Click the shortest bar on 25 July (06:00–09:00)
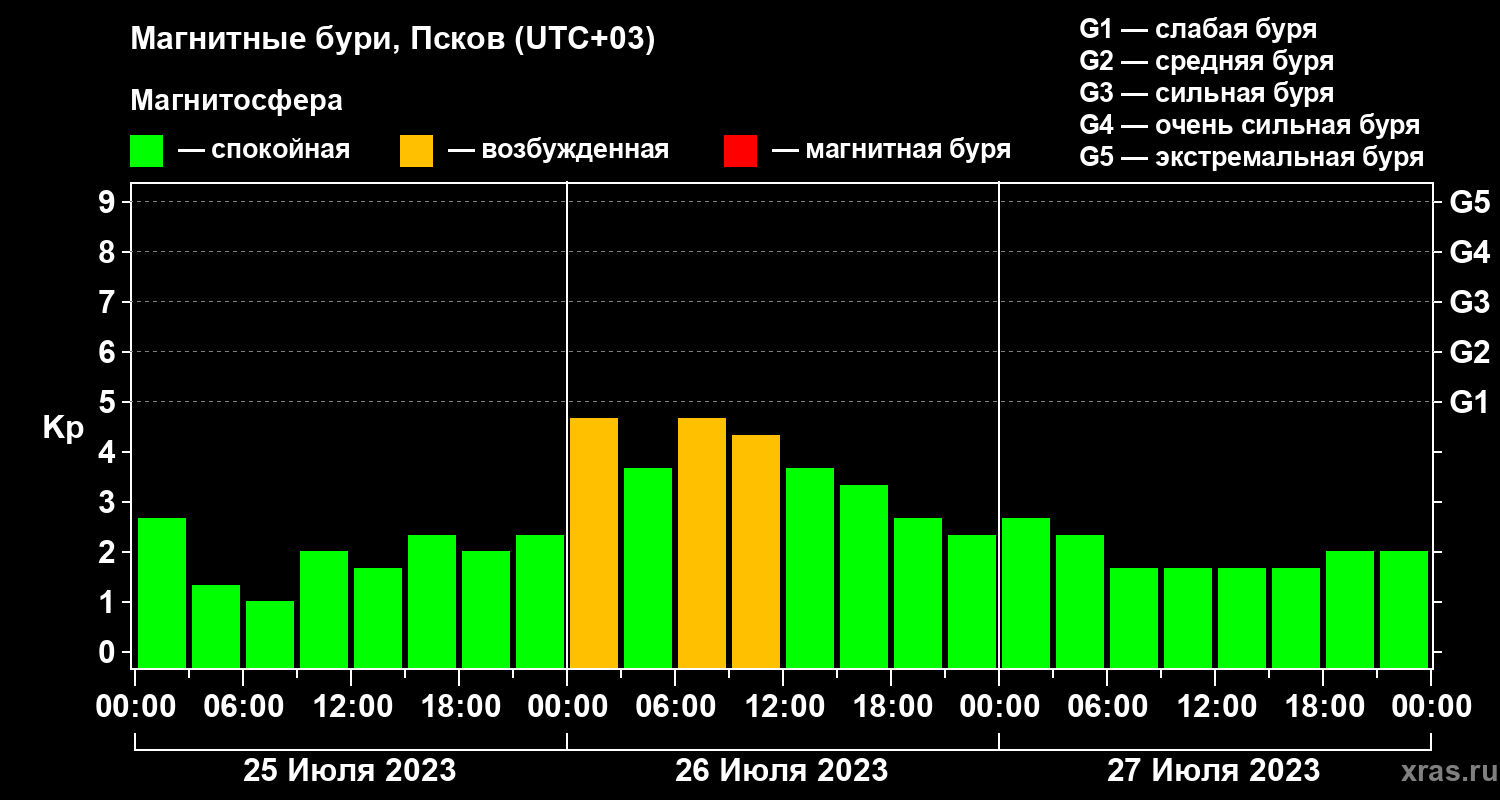 click(x=270, y=634)
